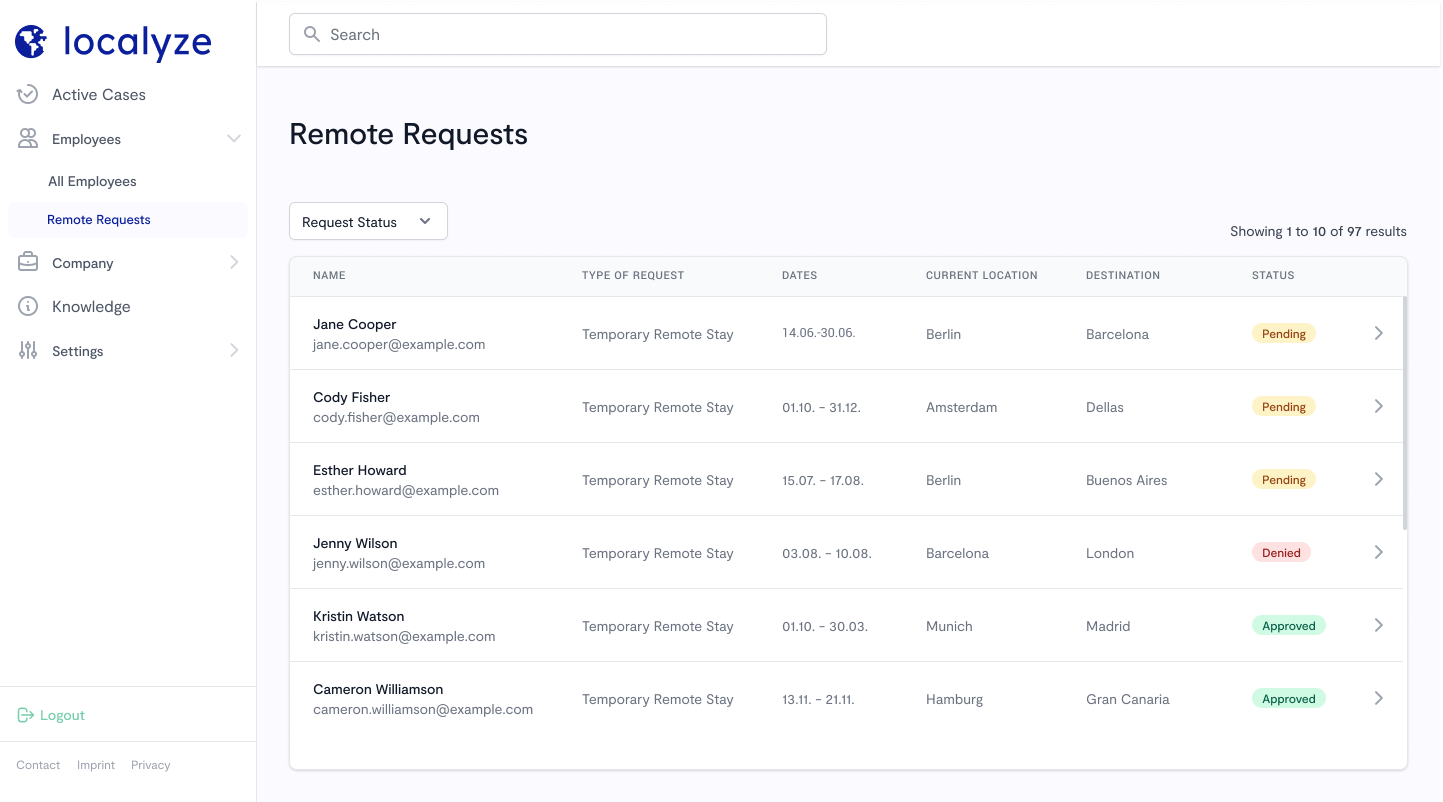Viewport: 1443px width, 802px height.
Task: Open the Request Status dropdown
Action: coord(367,221)
